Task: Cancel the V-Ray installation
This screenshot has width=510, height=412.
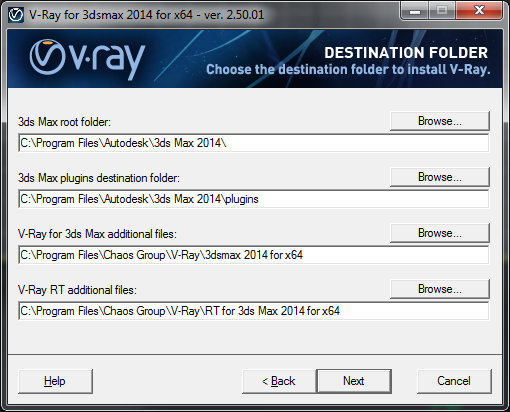Action: (x=454, y=381)
